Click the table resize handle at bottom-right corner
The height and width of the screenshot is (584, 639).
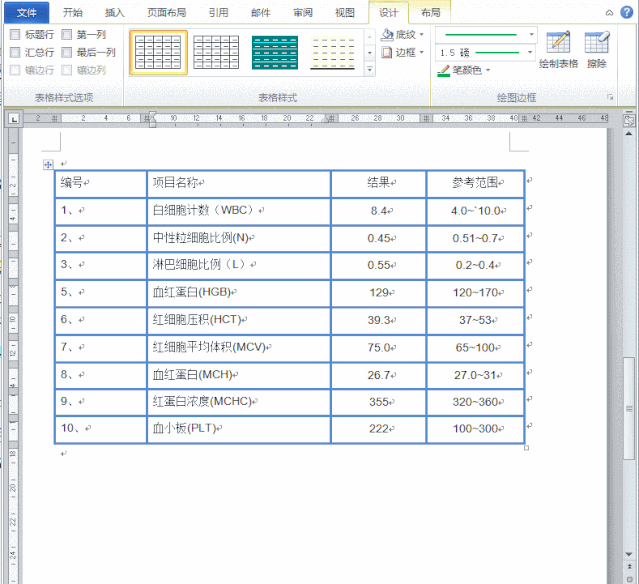526,448
